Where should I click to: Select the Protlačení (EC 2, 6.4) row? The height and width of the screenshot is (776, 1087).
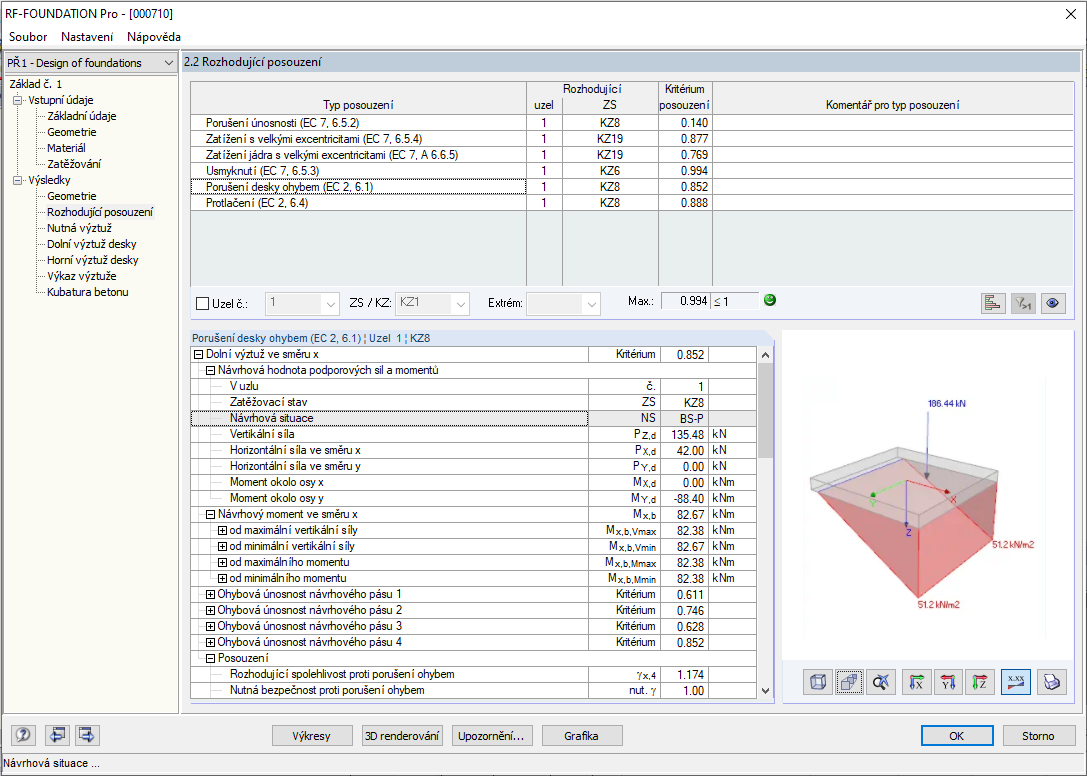[x=632, y=202]
